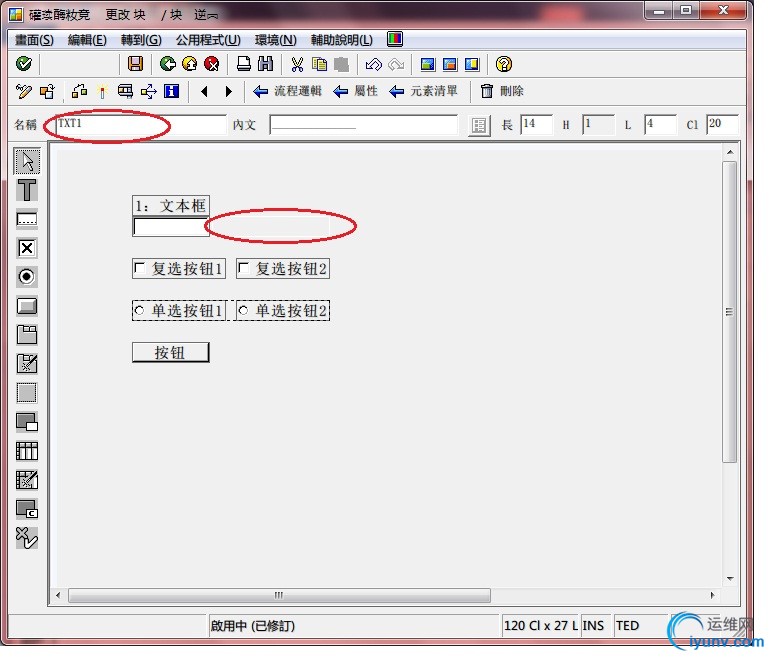Select the Input/Output field tool

pos(27,219)
